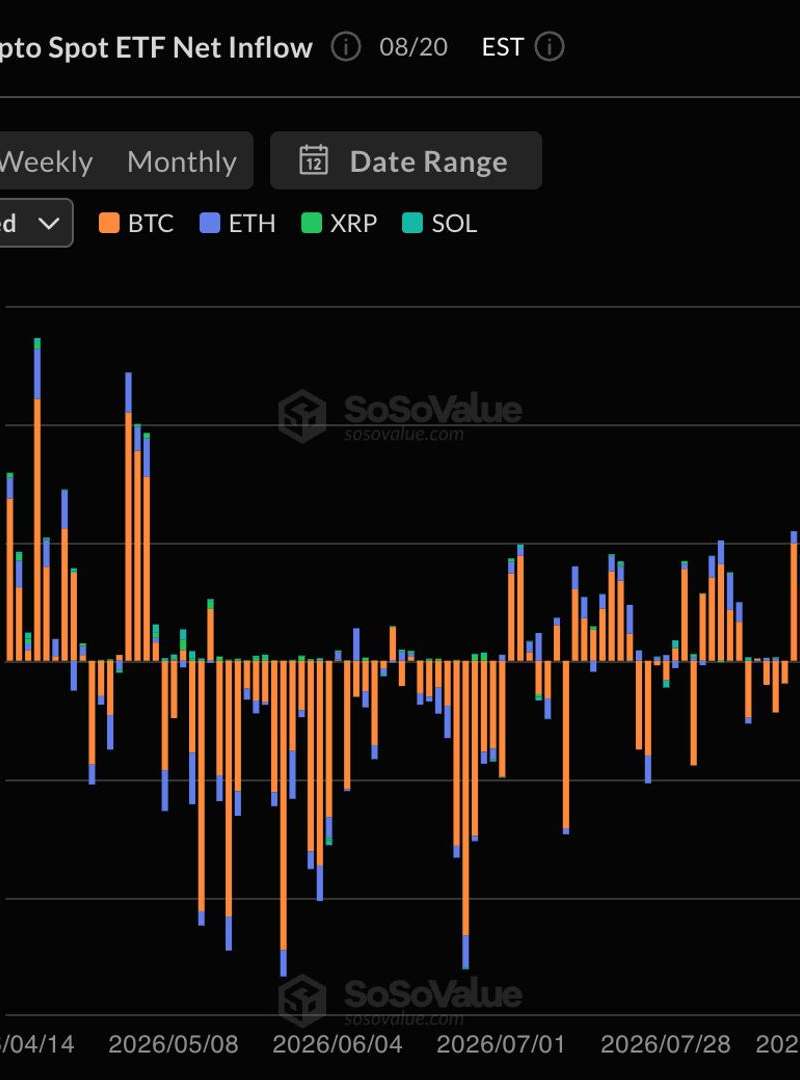Click 2026/05/08 axis label
800x1080 pixels.
pos(174,1044)
